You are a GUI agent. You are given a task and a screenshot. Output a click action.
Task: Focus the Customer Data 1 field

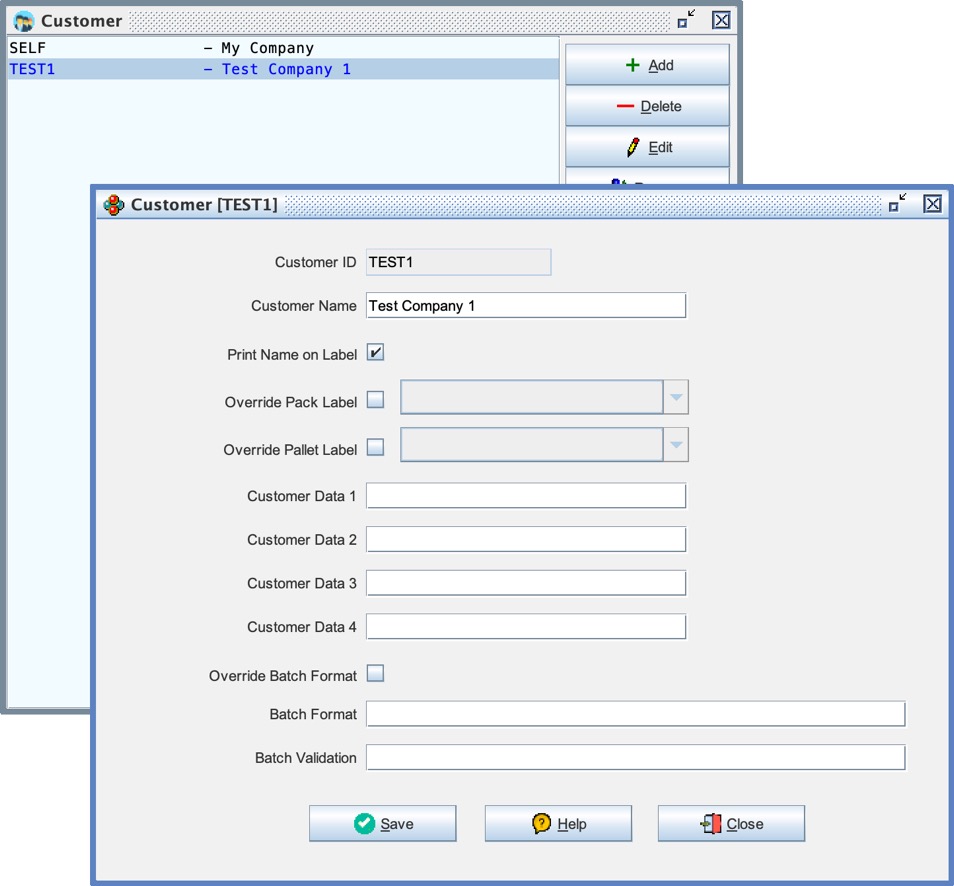[525, 496]
